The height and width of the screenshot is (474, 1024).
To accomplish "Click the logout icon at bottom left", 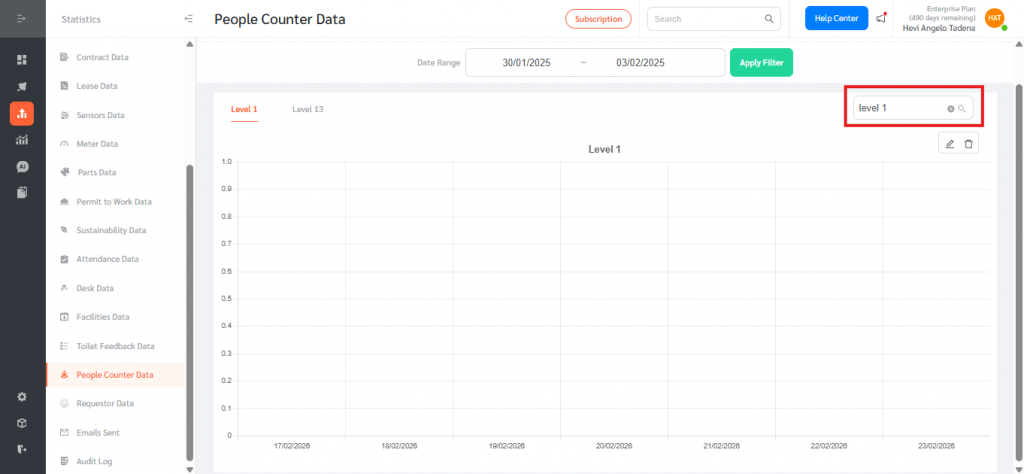I will pyautogui.click(x=22, y=449).
